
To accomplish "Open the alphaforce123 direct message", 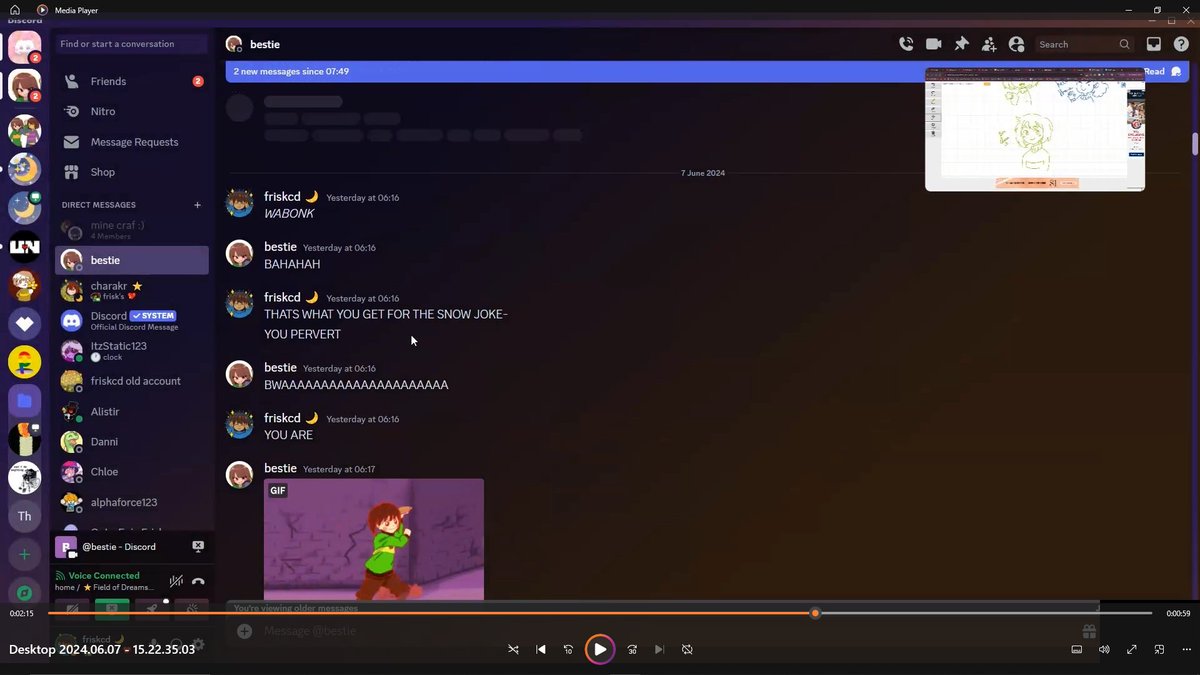I will [x=131, y=502].
